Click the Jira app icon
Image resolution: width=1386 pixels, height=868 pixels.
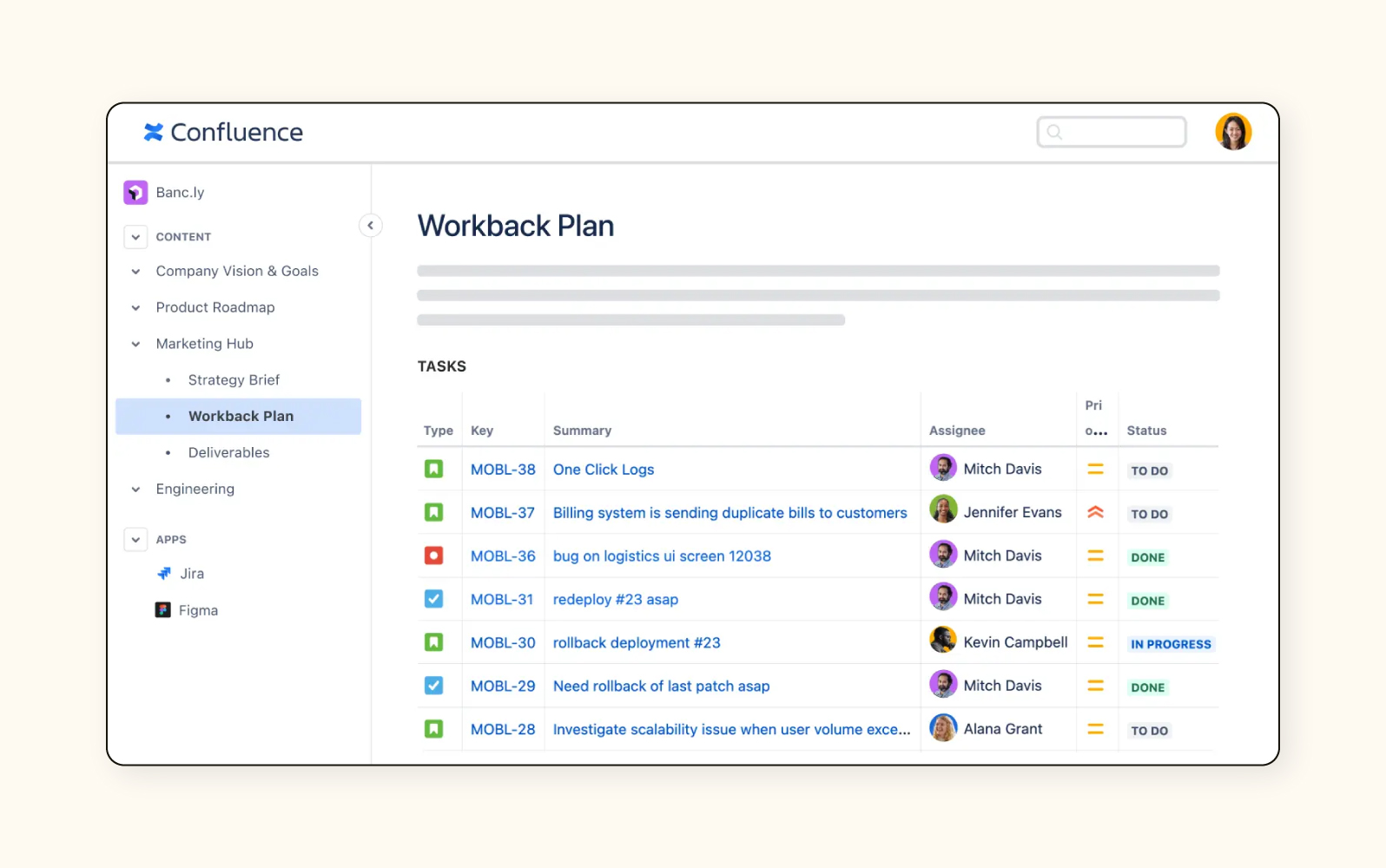[164, 574]
